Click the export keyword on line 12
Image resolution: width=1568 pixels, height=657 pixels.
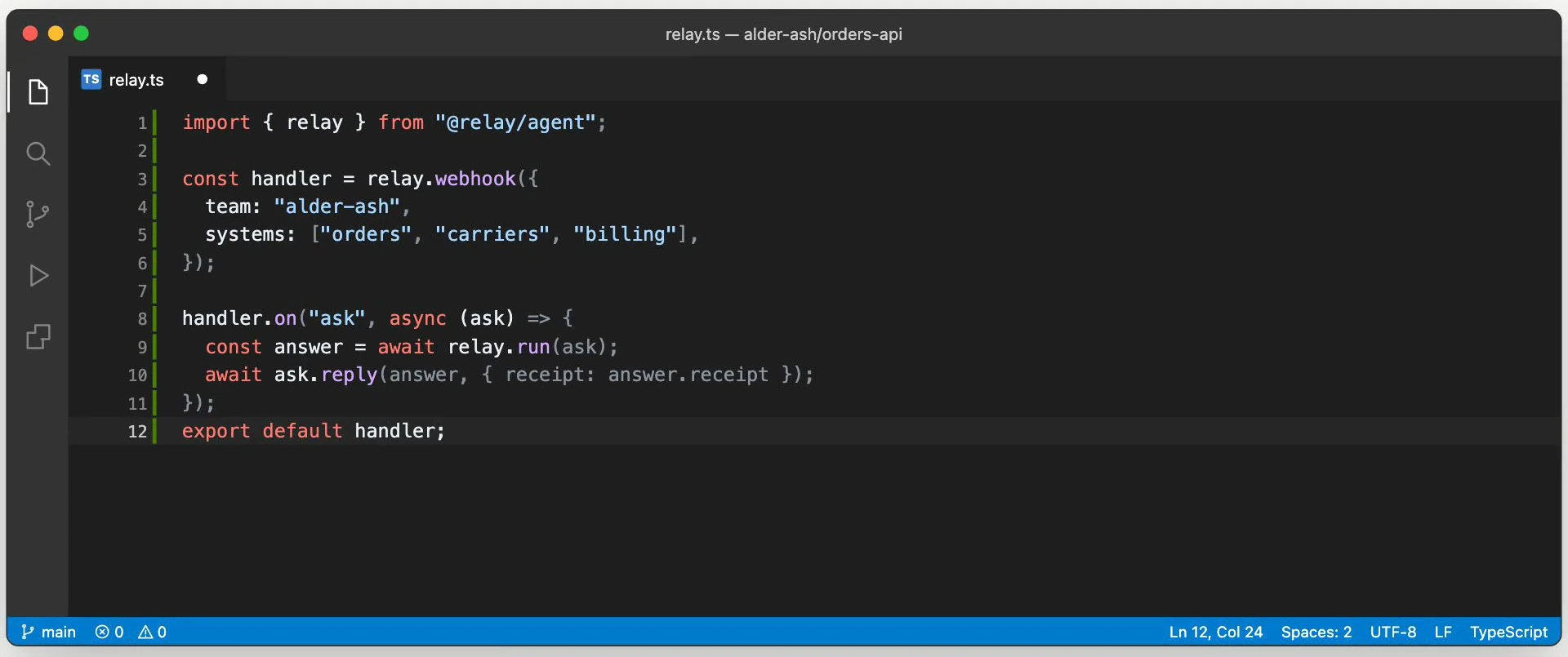[x=216, y=431]
